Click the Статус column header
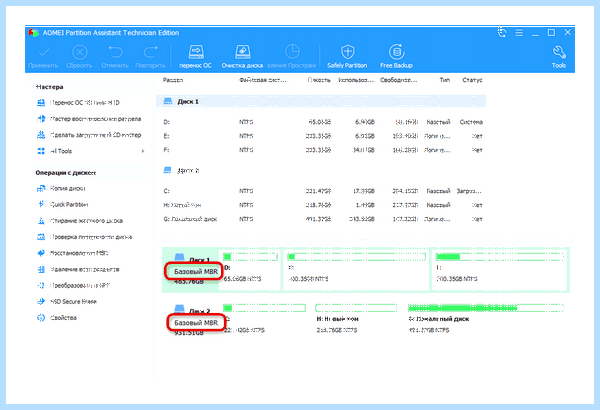 [x=472, y=80]
